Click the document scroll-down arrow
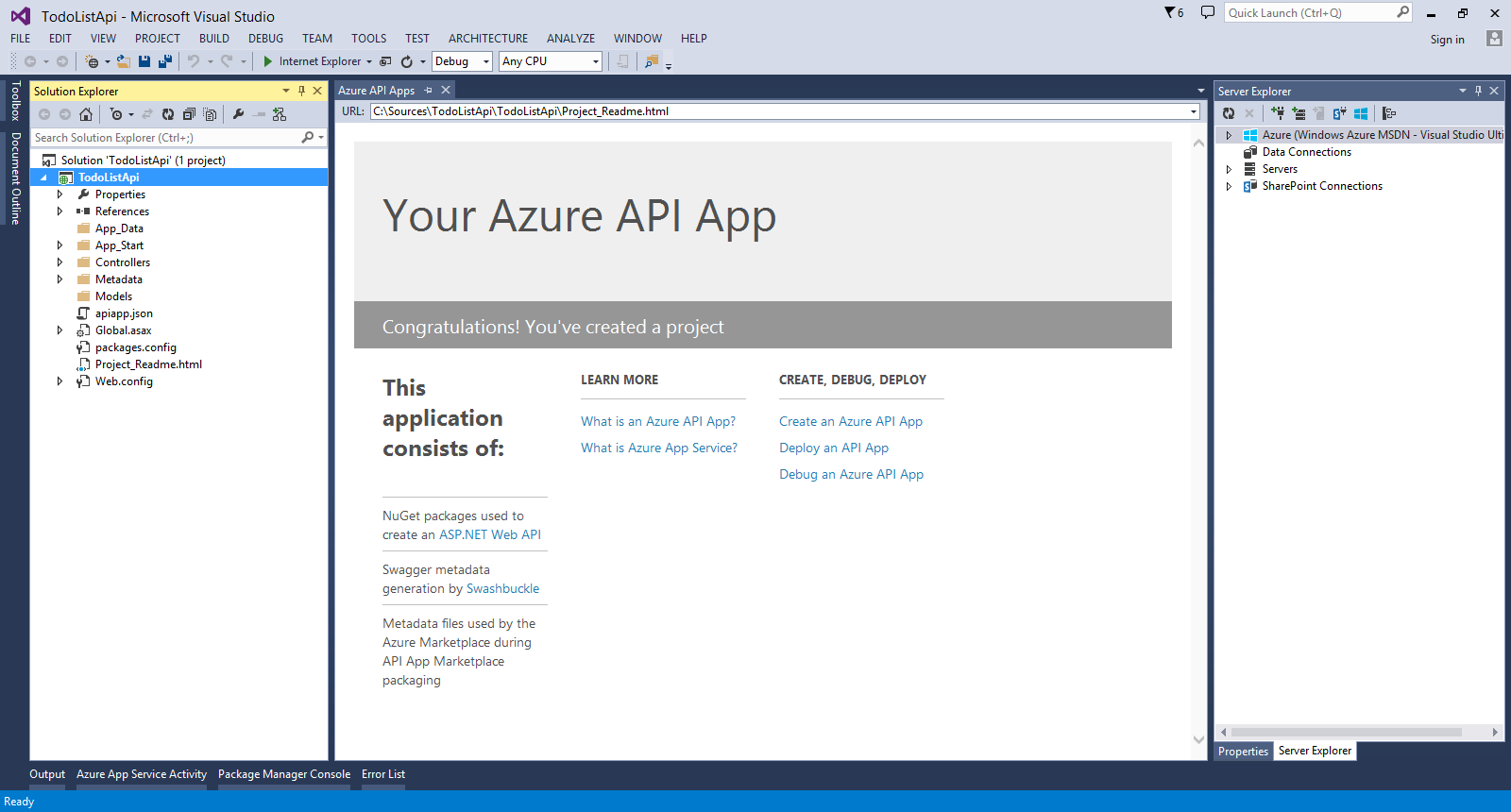This screenshot has height=812, width=1511. tap(1198, 740)
